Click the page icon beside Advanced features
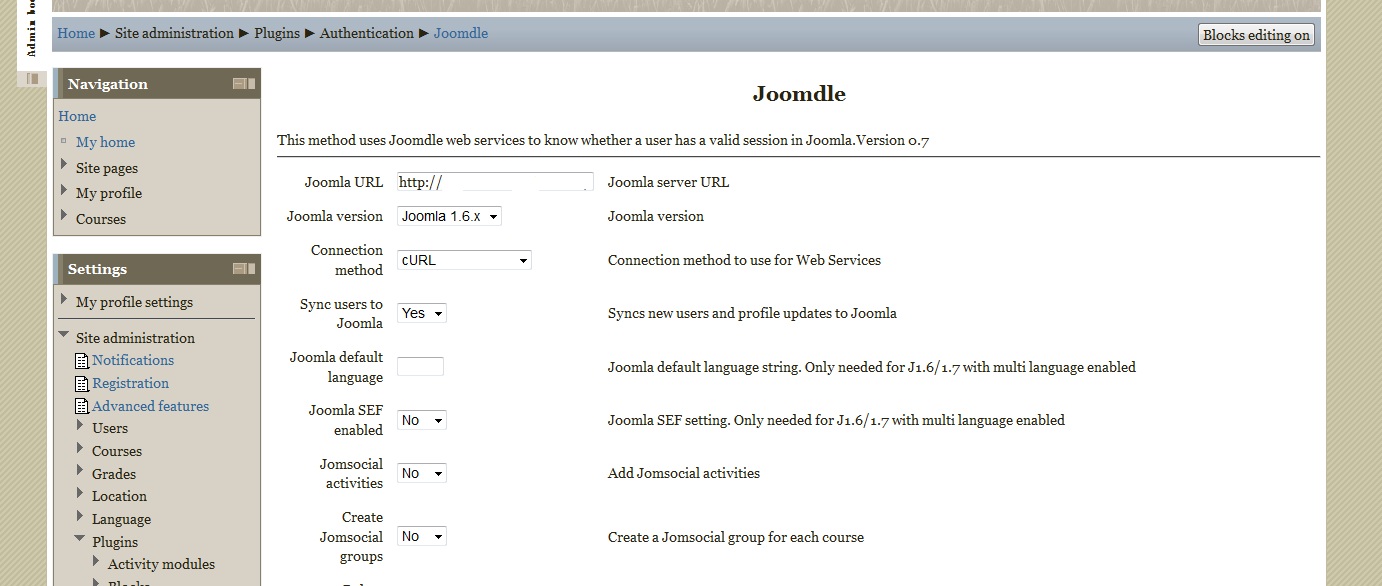This screenshot has height=586, width=1382. (82, 407)
